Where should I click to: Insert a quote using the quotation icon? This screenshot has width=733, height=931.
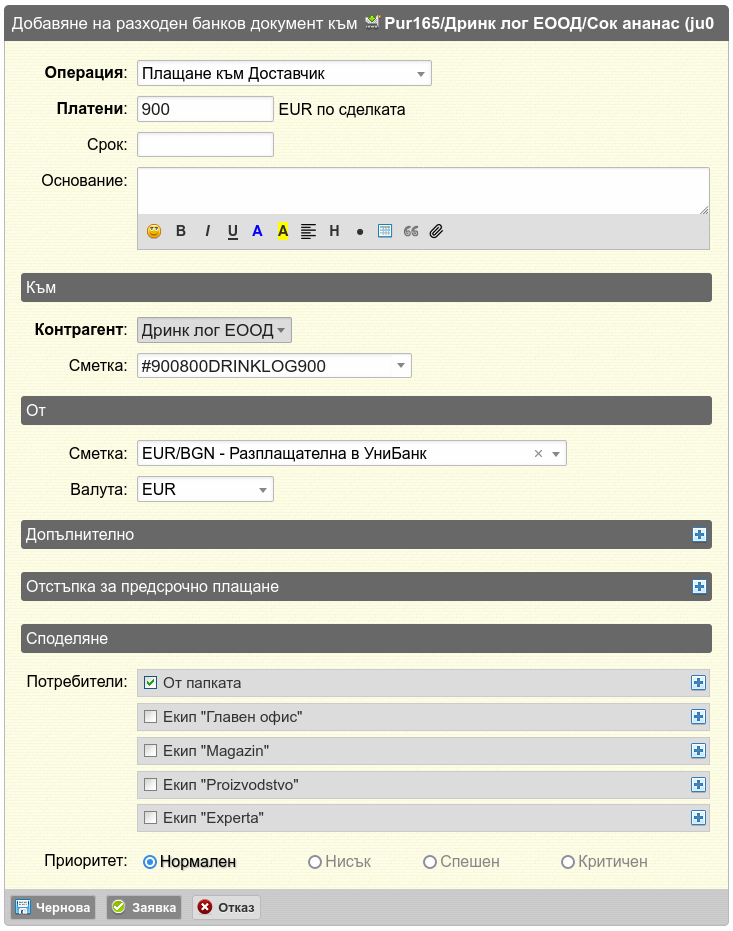click(x=411, y=231)
